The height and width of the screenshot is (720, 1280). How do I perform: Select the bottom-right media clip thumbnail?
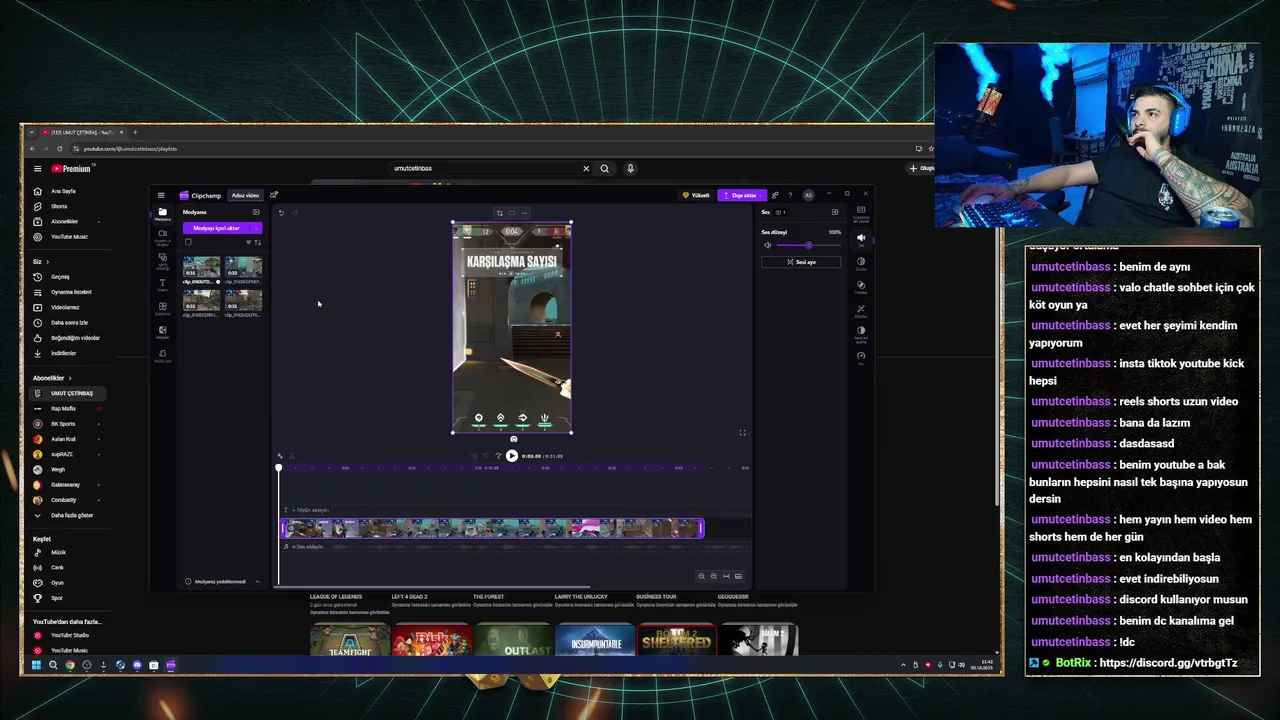point(243,300)
